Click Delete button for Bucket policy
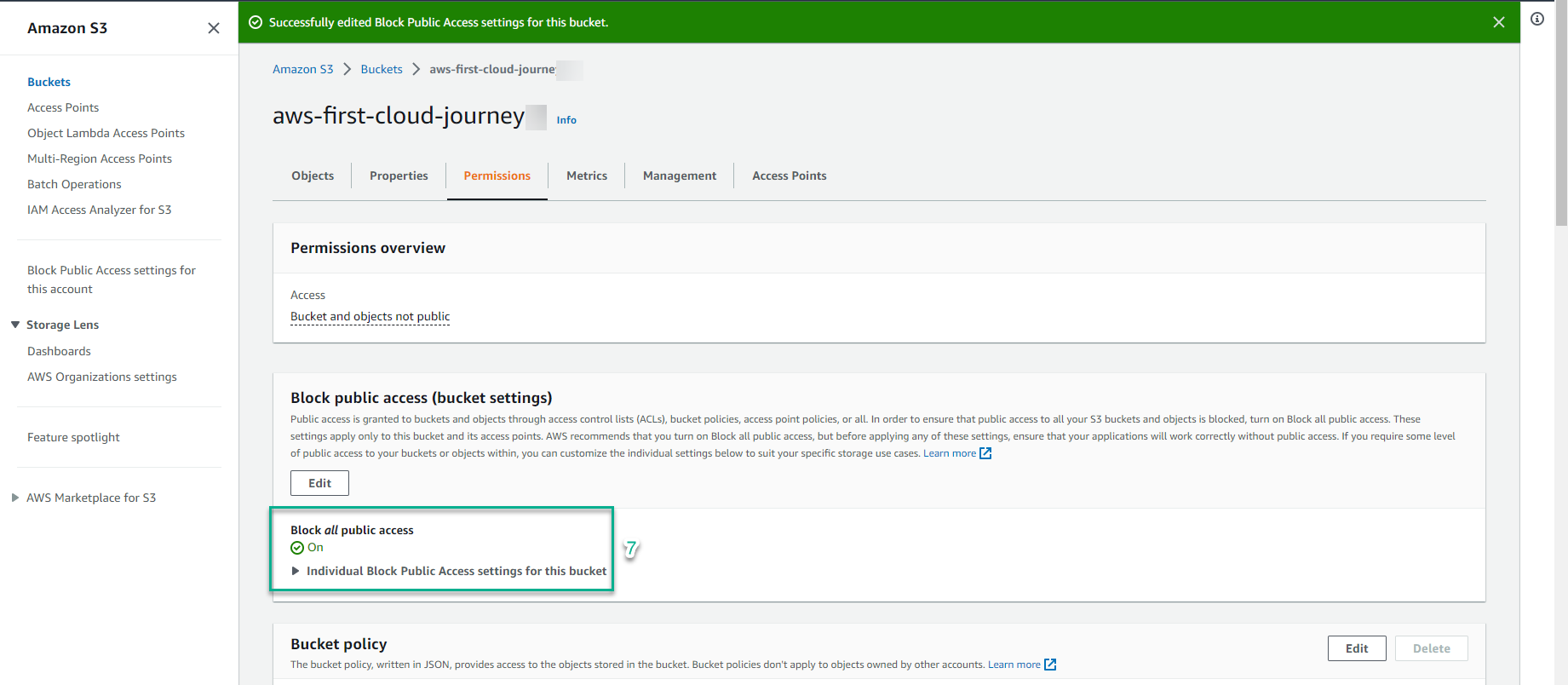Viewport: 1568px width, 685px height. click(1432, 648)
